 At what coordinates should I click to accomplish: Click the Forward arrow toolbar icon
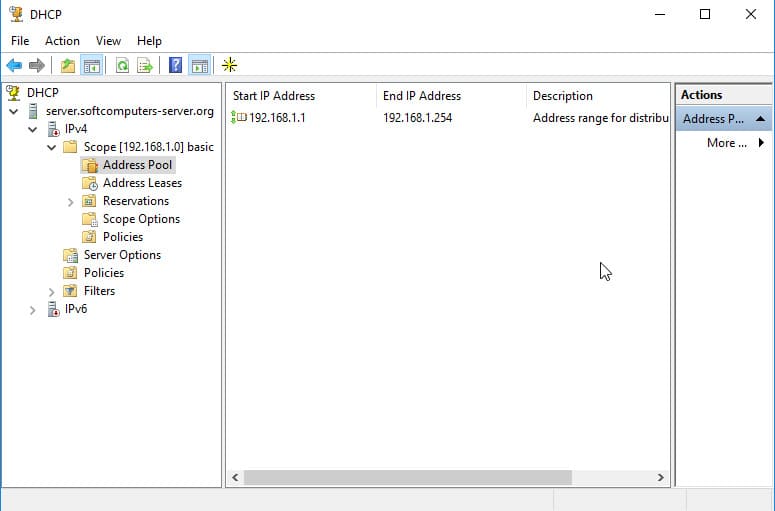pyautogui.click(x=37, y=66)
